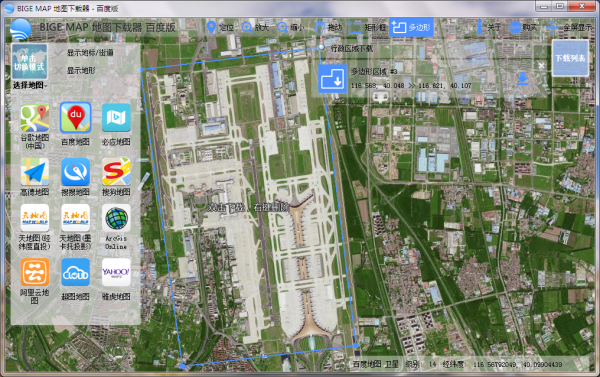The height and width of the screenshot is (377, 600).
Task: Choose the Google Maps China icon
Action: tap(35, 118)
